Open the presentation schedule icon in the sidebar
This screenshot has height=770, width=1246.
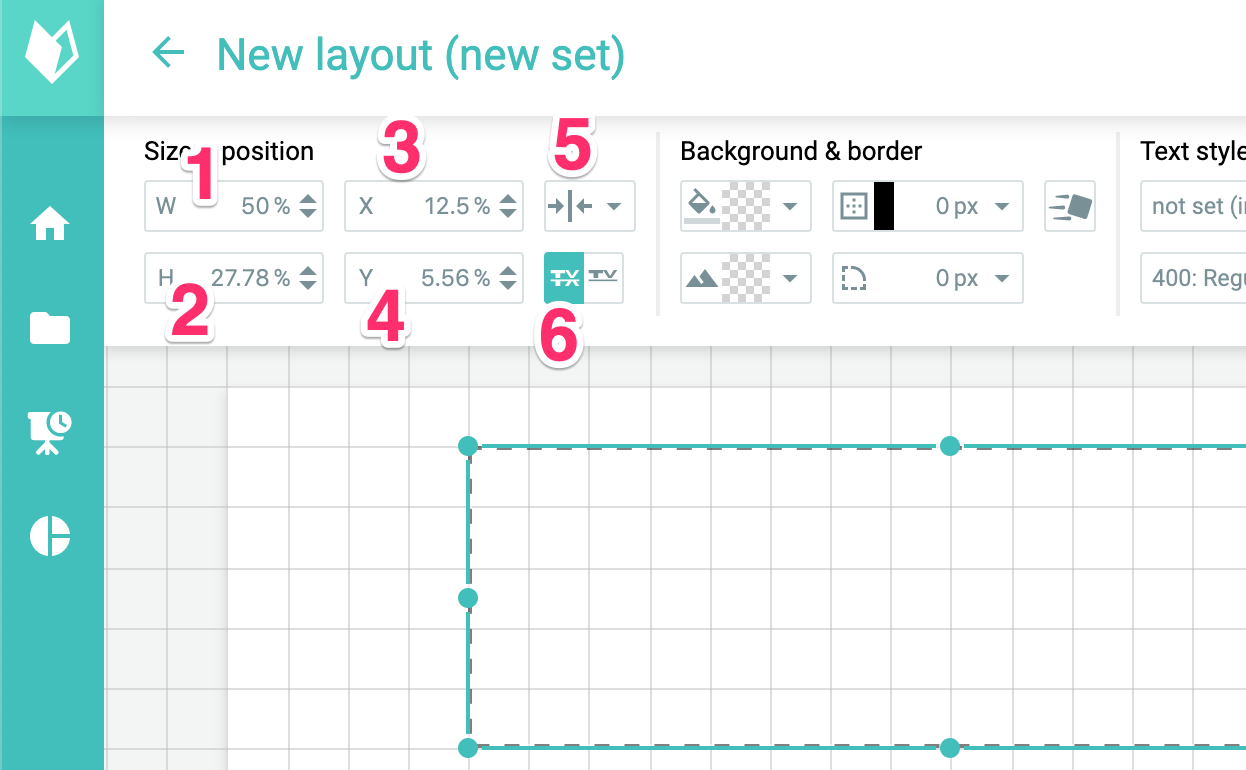tap(50, 432)
